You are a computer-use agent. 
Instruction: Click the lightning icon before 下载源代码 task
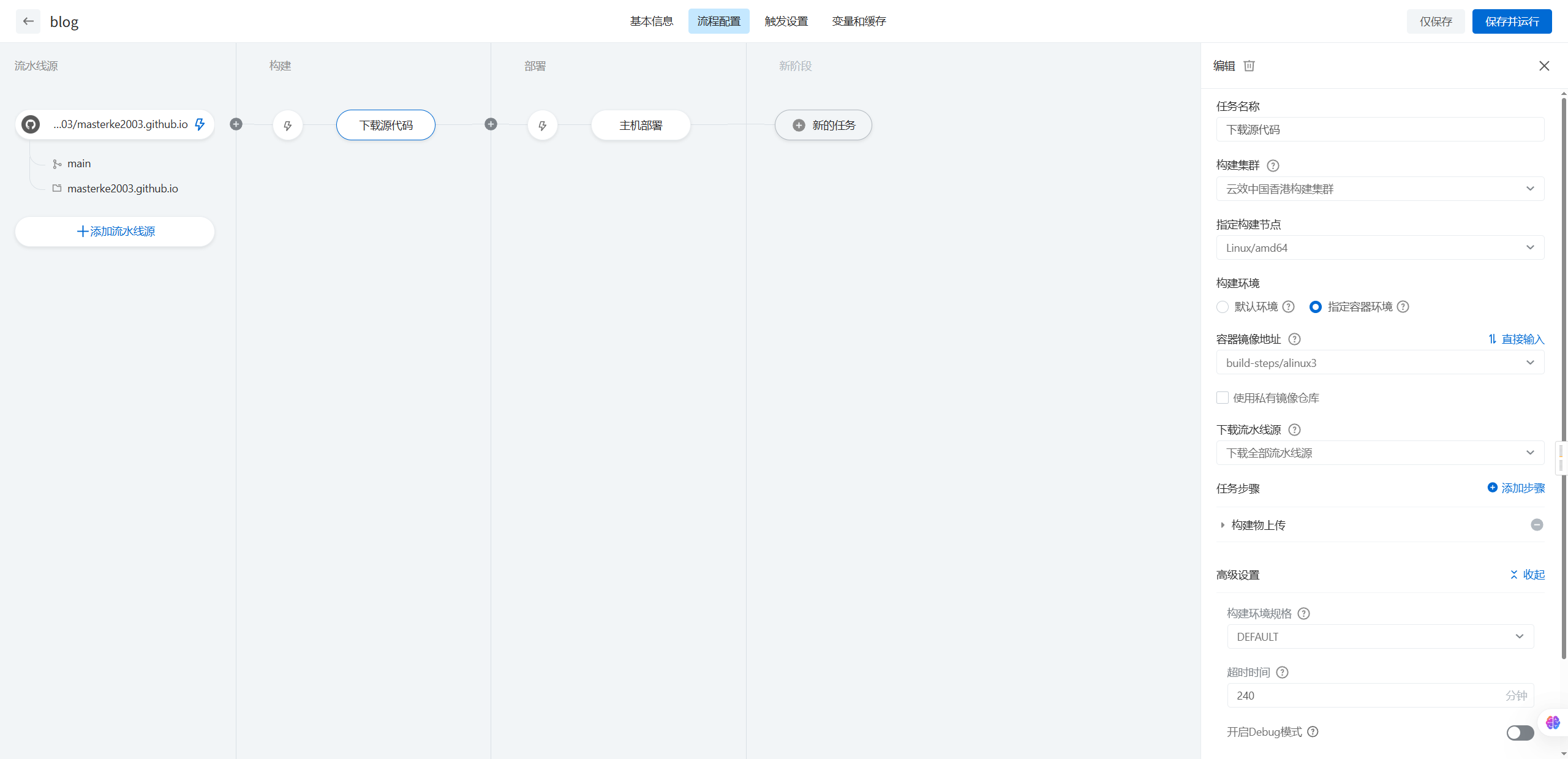click(287, 126)
